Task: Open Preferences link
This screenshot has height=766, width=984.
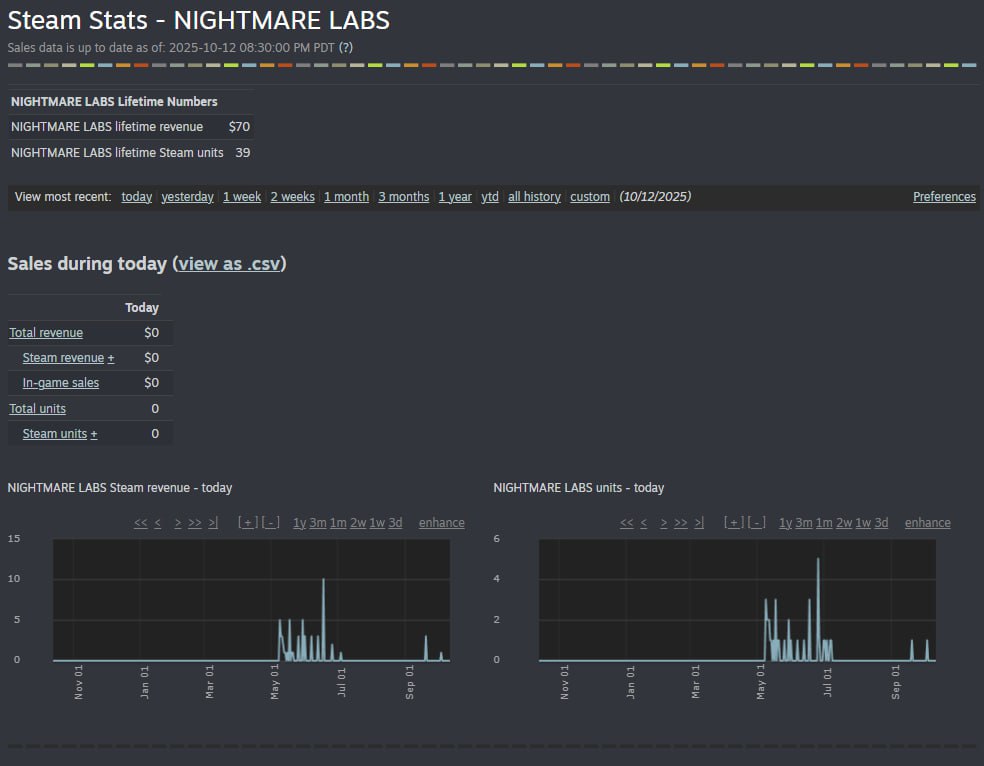Action: click(x=944, y=197)
